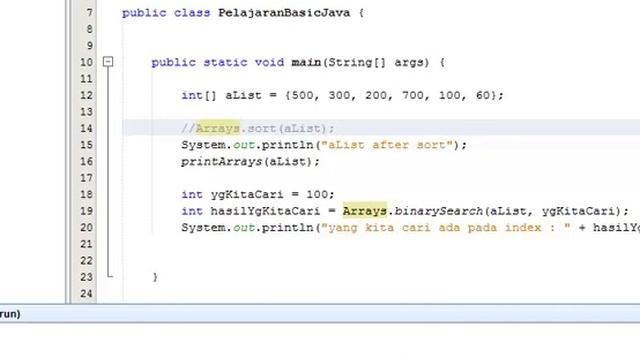Place cursor at the closing brace on line 23
The height and width of the screenshot is (360, 640).
point(155,277)
